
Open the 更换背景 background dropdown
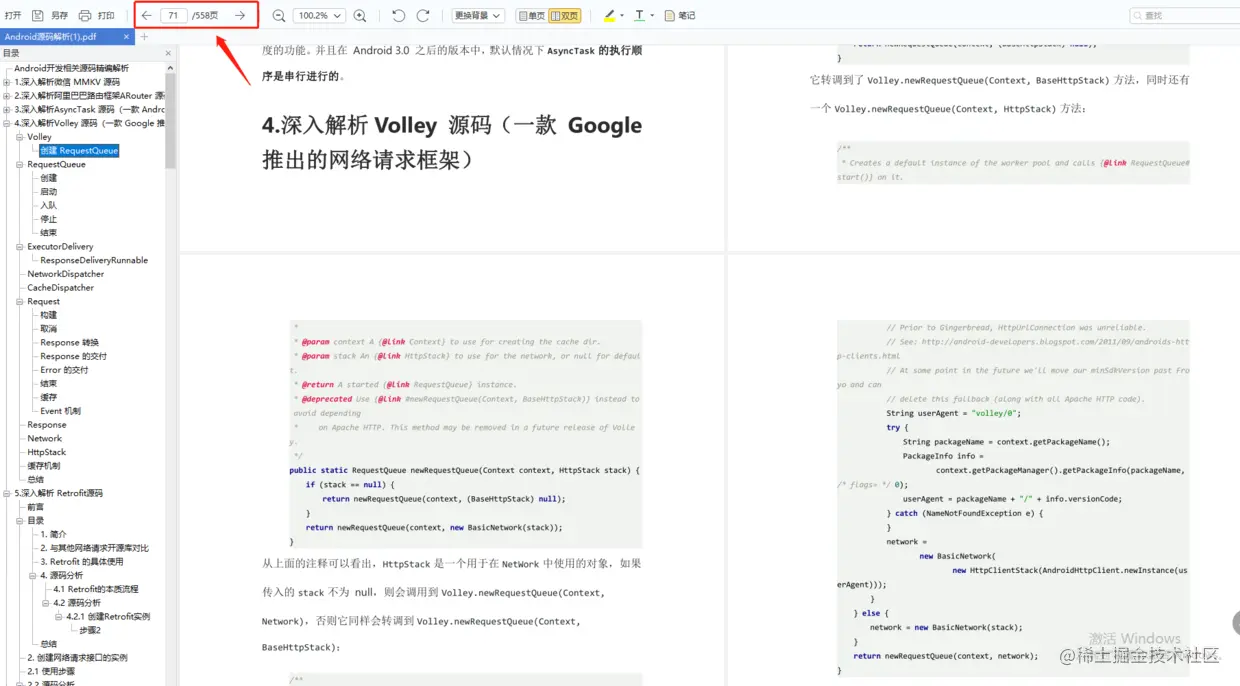pos(477,16)
